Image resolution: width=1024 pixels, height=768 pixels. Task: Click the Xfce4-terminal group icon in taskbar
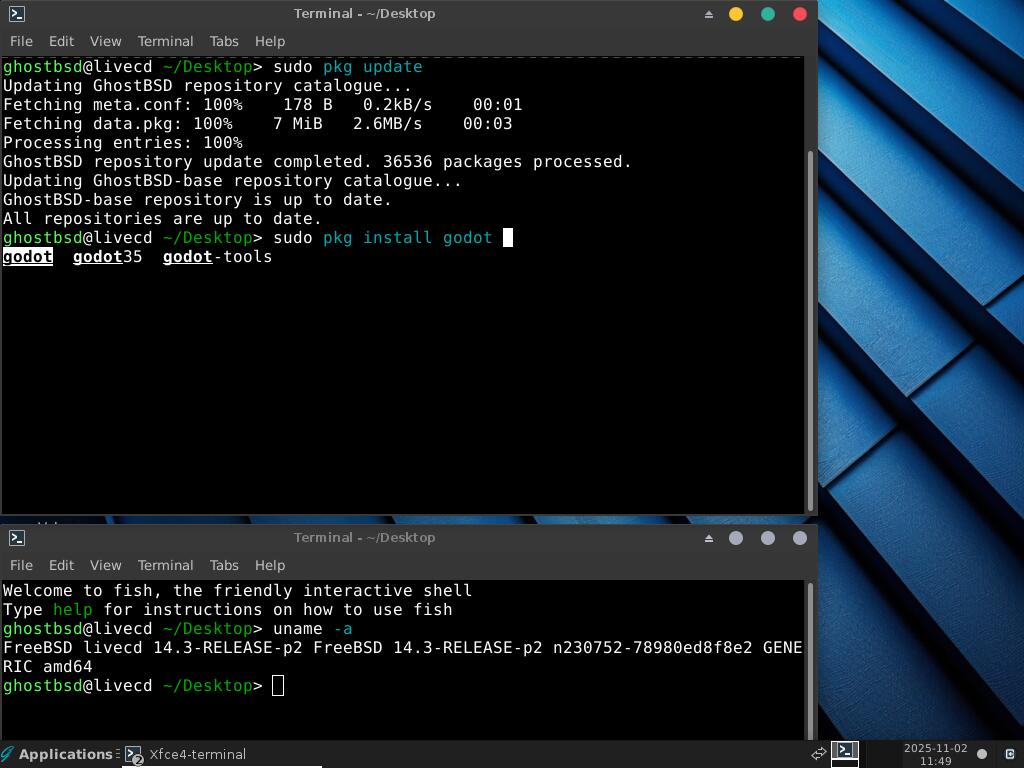134,755
